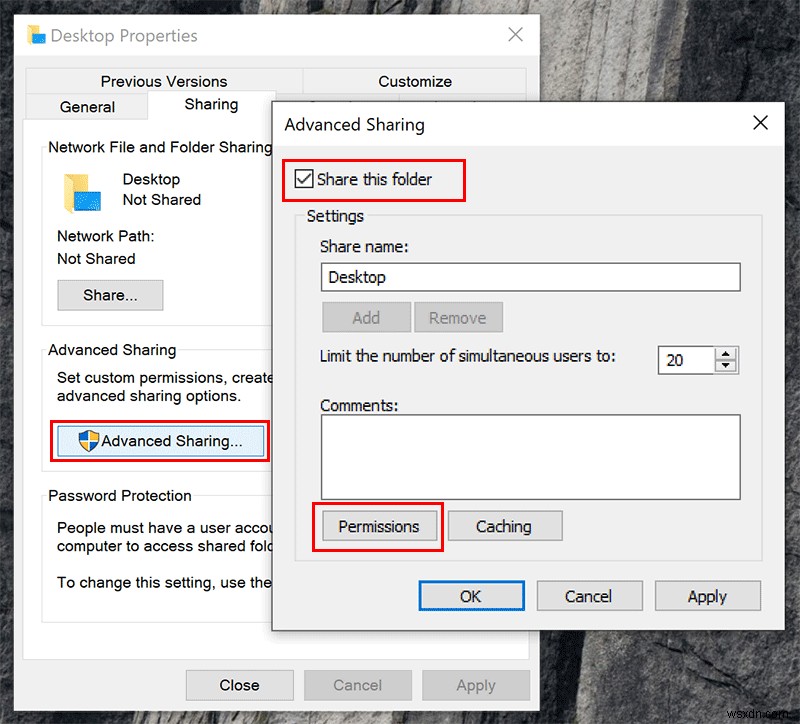This screenshot has height=724, width=800.
Task: Open the Permissions dialog
Action: click(377, 525)
